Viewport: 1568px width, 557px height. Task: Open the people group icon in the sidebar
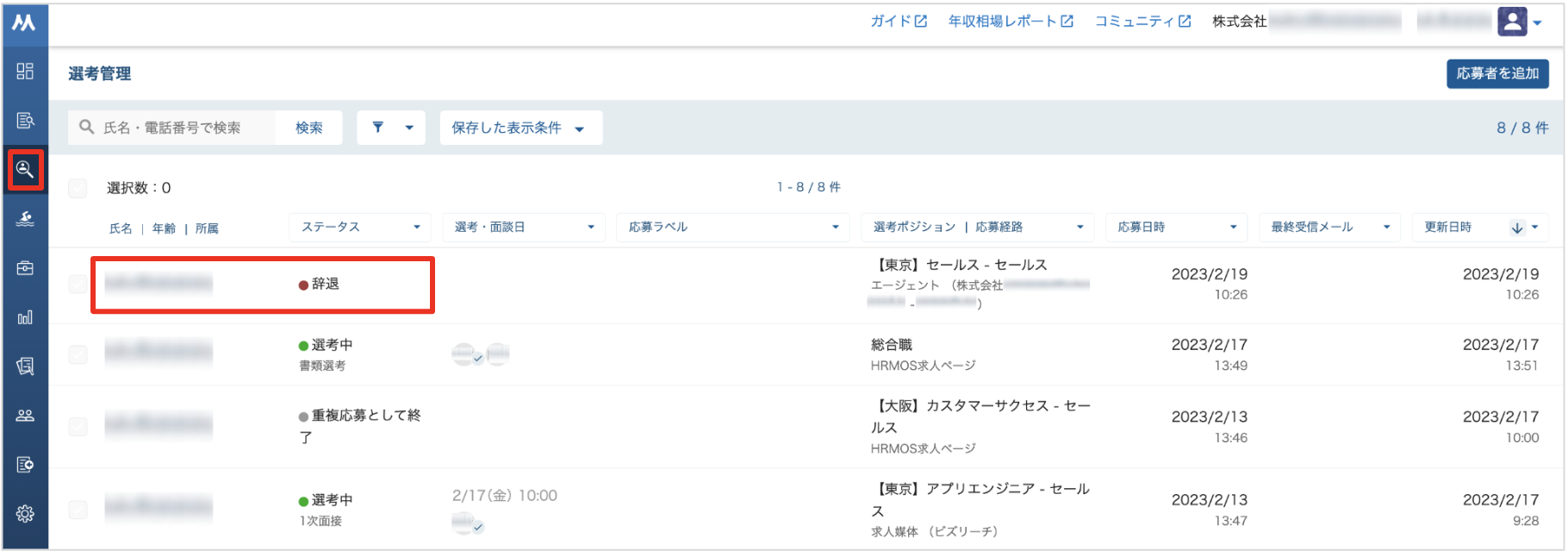25,416
